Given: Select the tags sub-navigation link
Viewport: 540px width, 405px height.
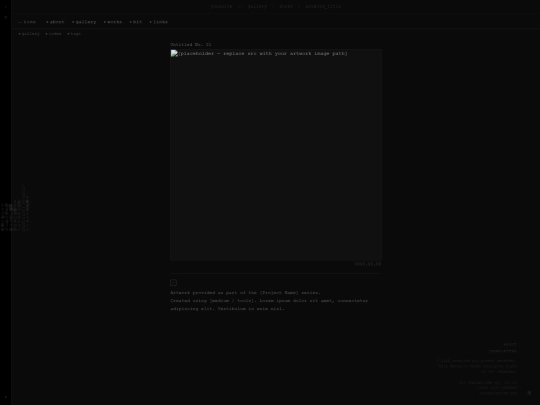Looking at the screenshot, I should coord(74,34).
